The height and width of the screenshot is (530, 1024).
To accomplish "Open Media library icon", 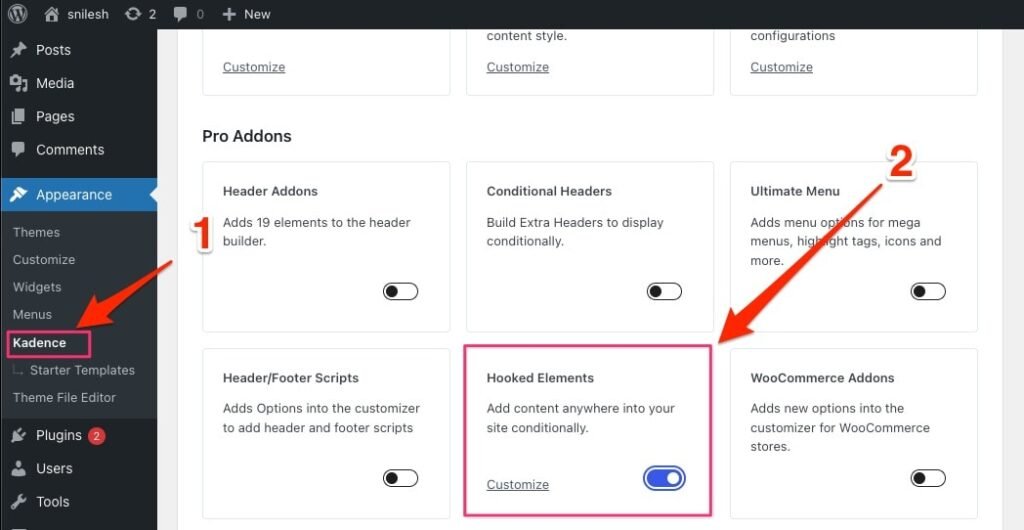I will tap(18, 83).
